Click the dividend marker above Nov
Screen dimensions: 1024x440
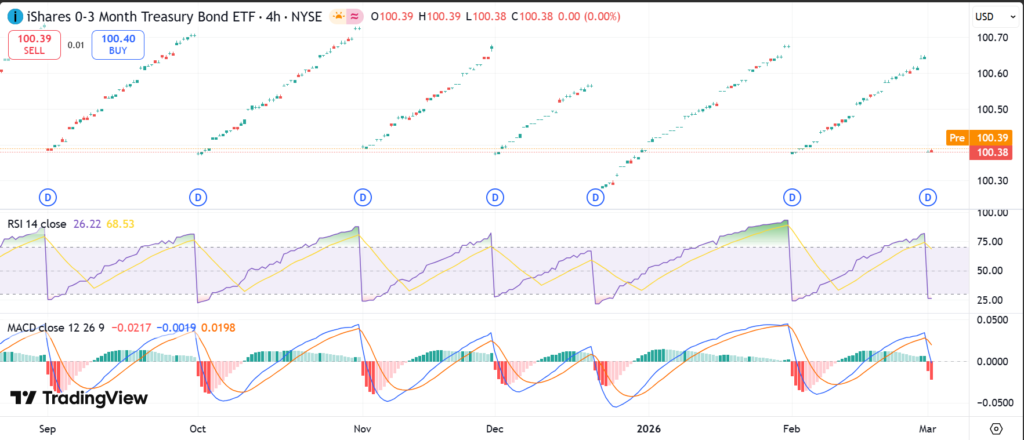coord(360,197)
